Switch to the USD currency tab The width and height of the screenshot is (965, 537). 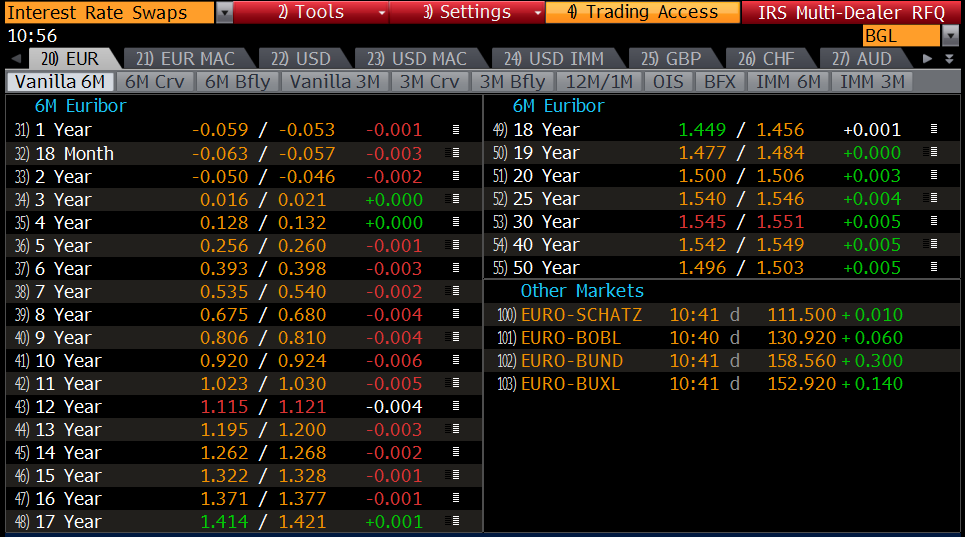(301, 59)
